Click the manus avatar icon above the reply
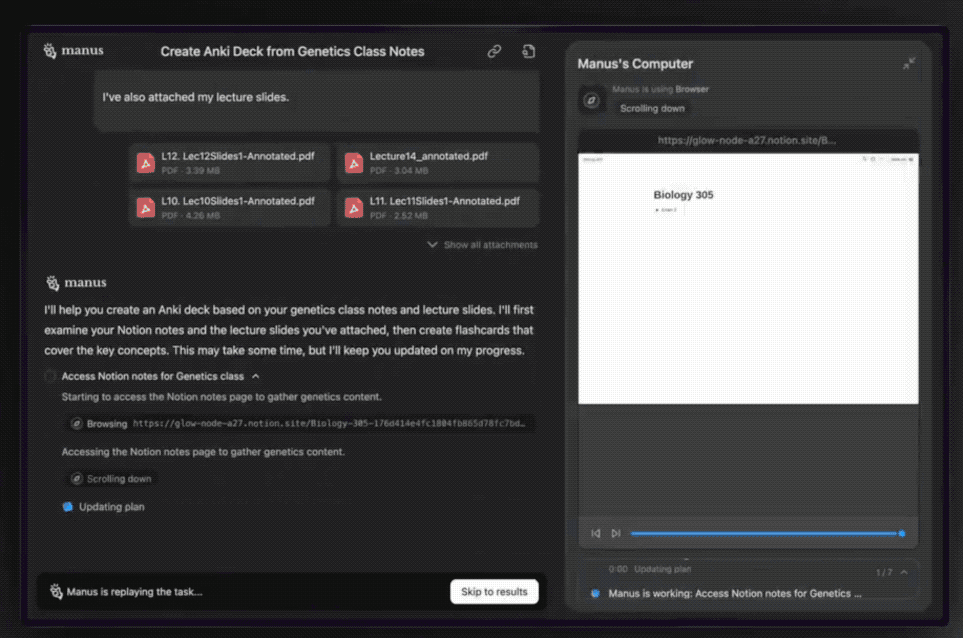Viewport: 963px width, 638px height. click(x=53, y=282)
